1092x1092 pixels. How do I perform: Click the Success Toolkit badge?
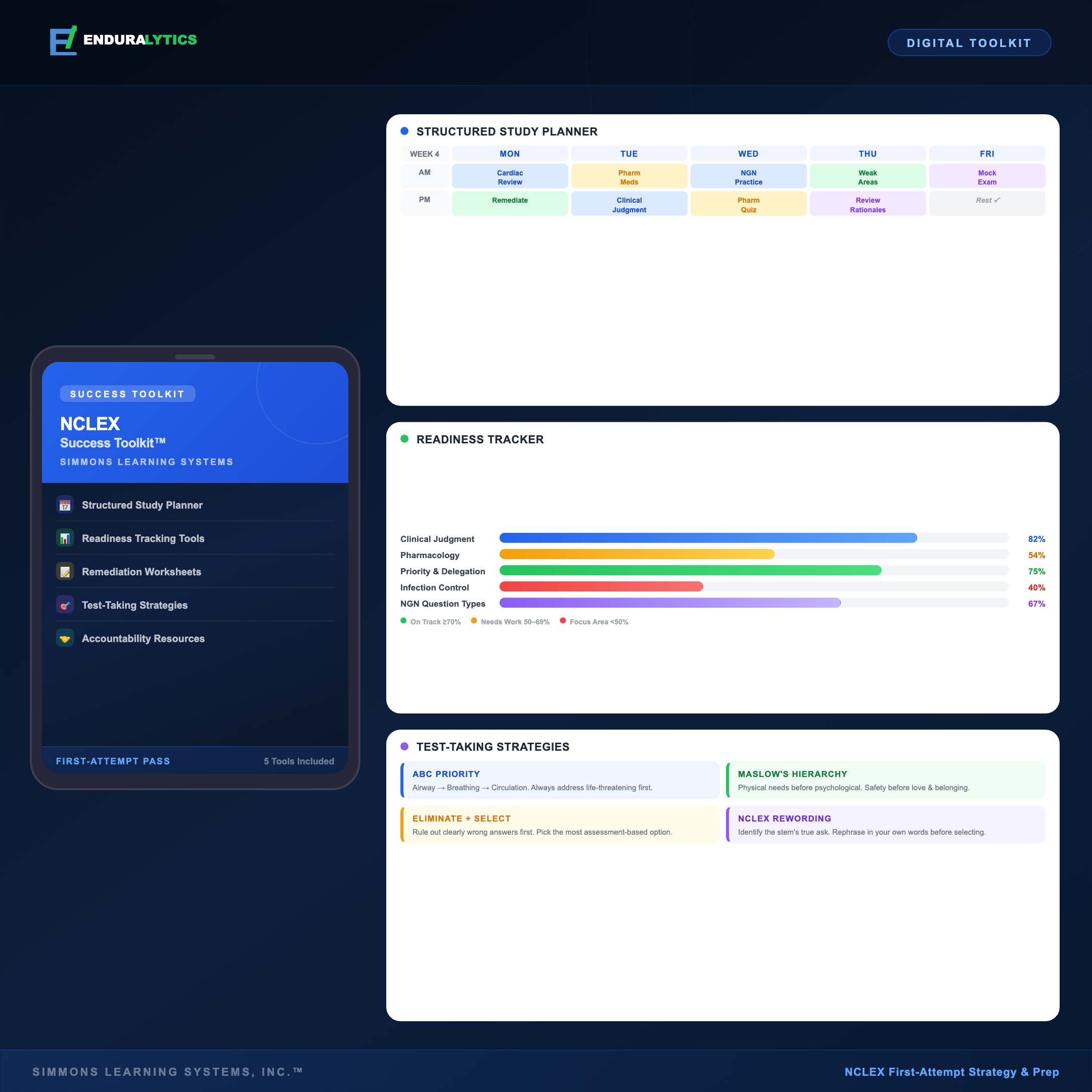pos(128,394)
